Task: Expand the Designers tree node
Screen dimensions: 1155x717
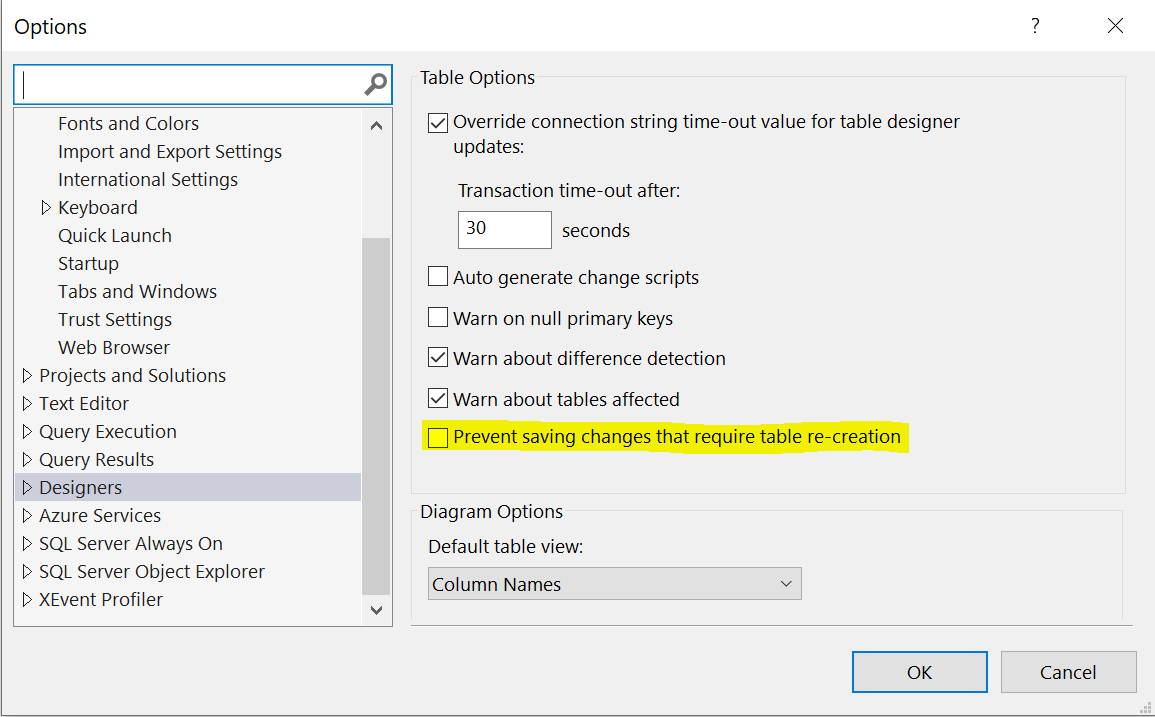Action: (27, 488)
